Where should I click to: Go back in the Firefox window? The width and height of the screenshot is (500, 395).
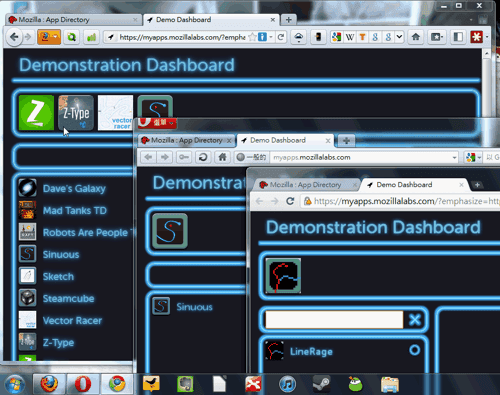point(14,37)
